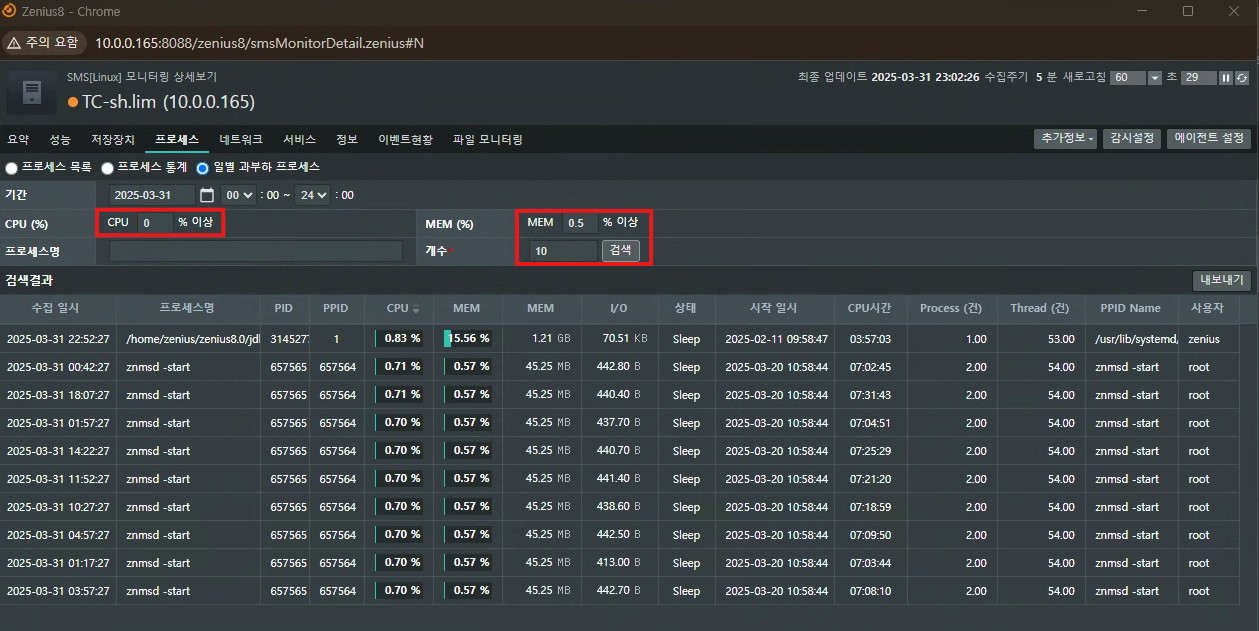
Task: Click the refresh now icon
Action: point(1242,78)
